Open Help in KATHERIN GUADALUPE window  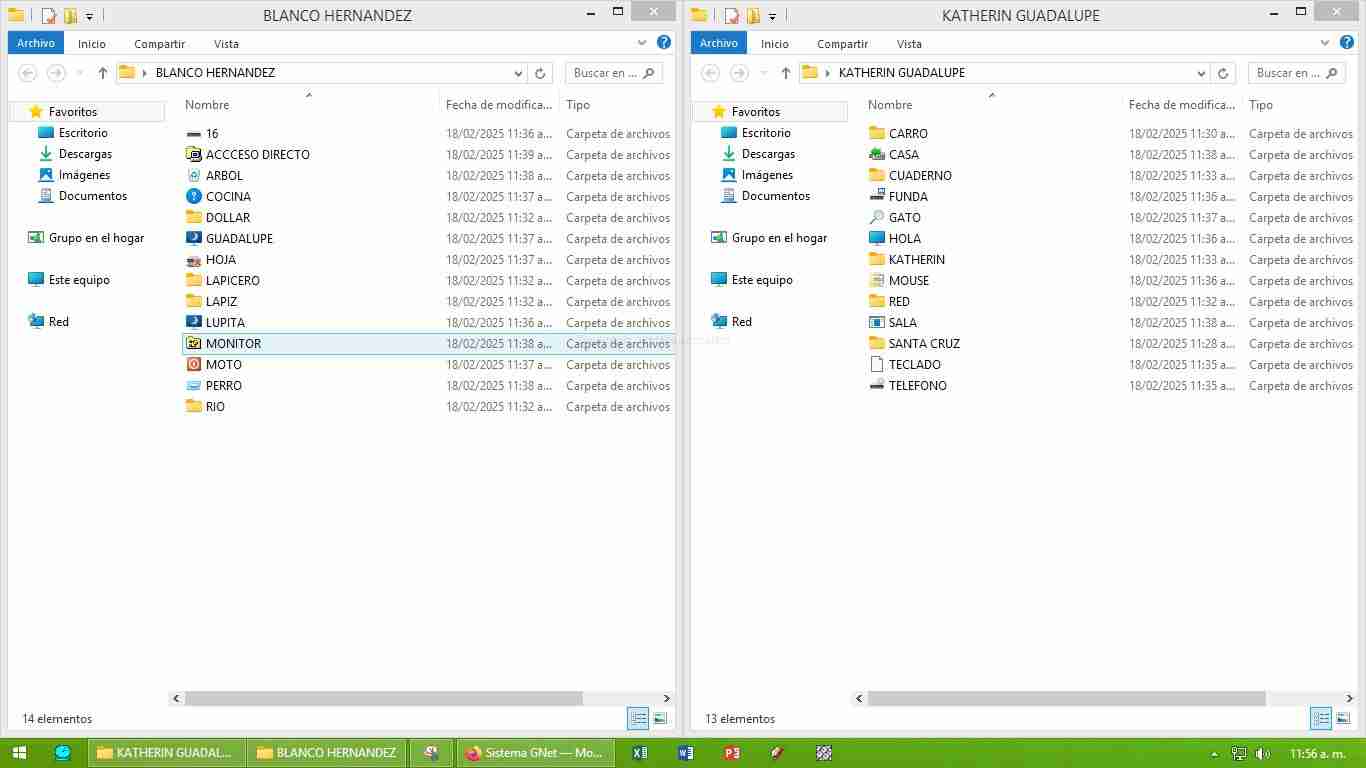[x=1347, y=43]
